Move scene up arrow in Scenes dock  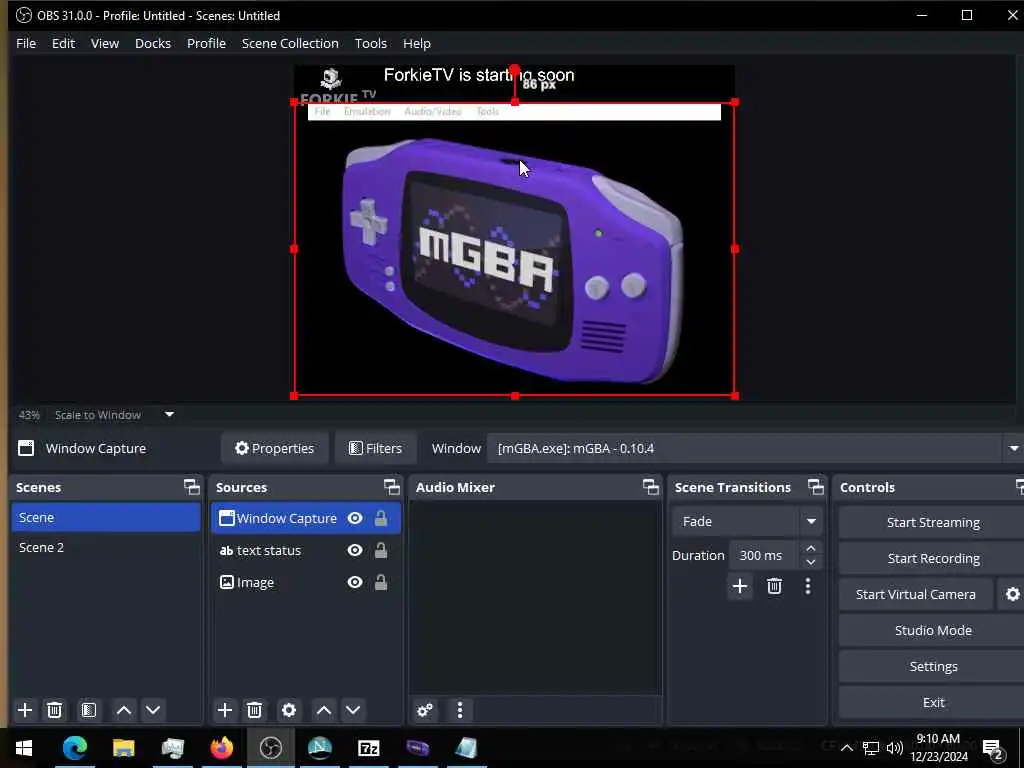pyautogui.click(x=123, y=710)
